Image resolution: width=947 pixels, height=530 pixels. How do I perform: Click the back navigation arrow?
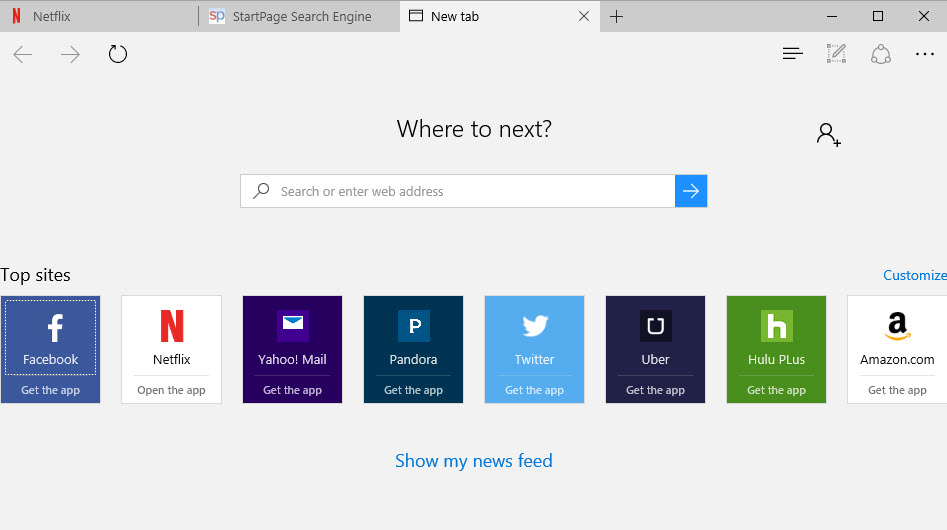click(x=23, y=54)
